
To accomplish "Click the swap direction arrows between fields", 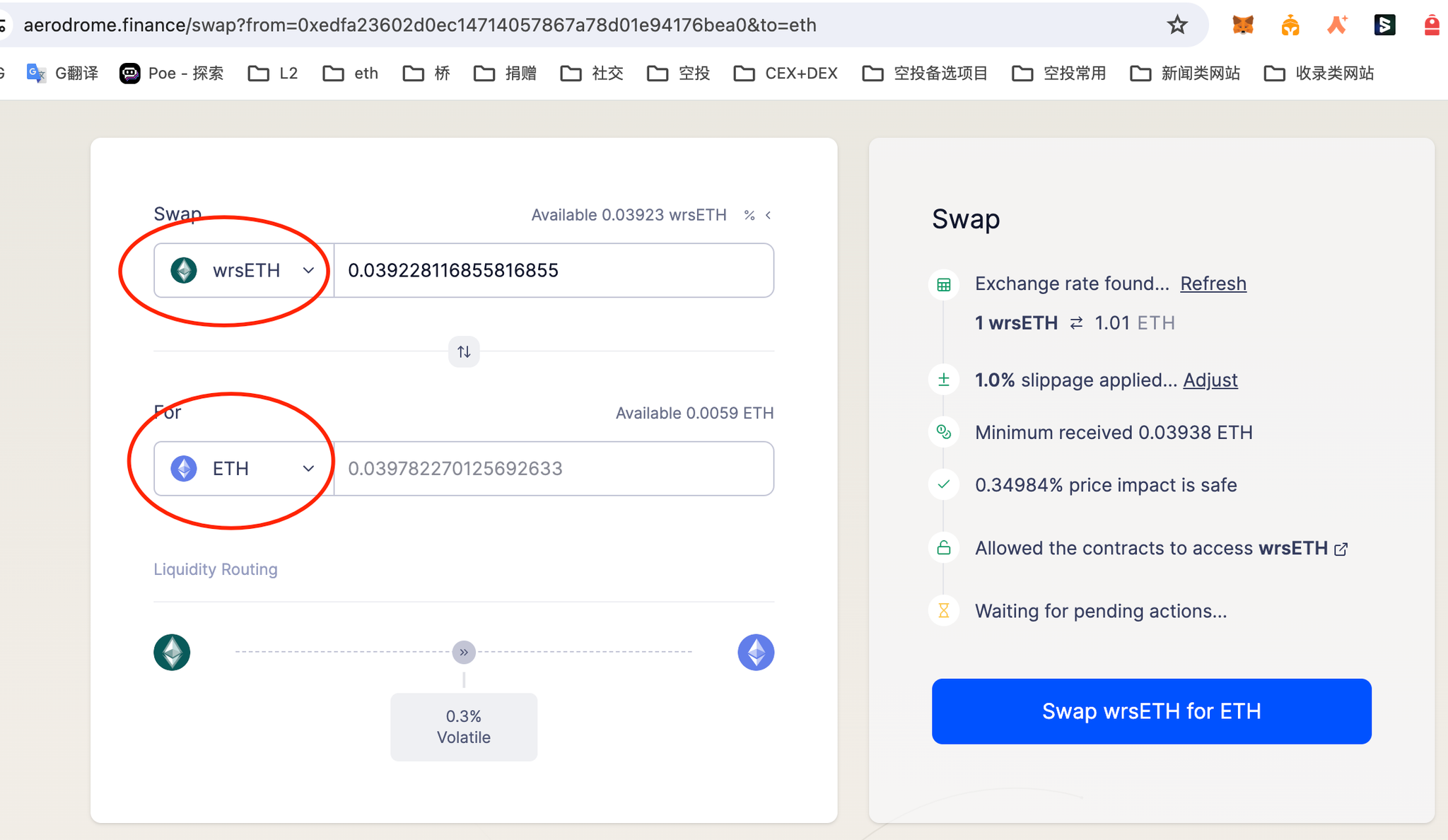I will point(463,351).
